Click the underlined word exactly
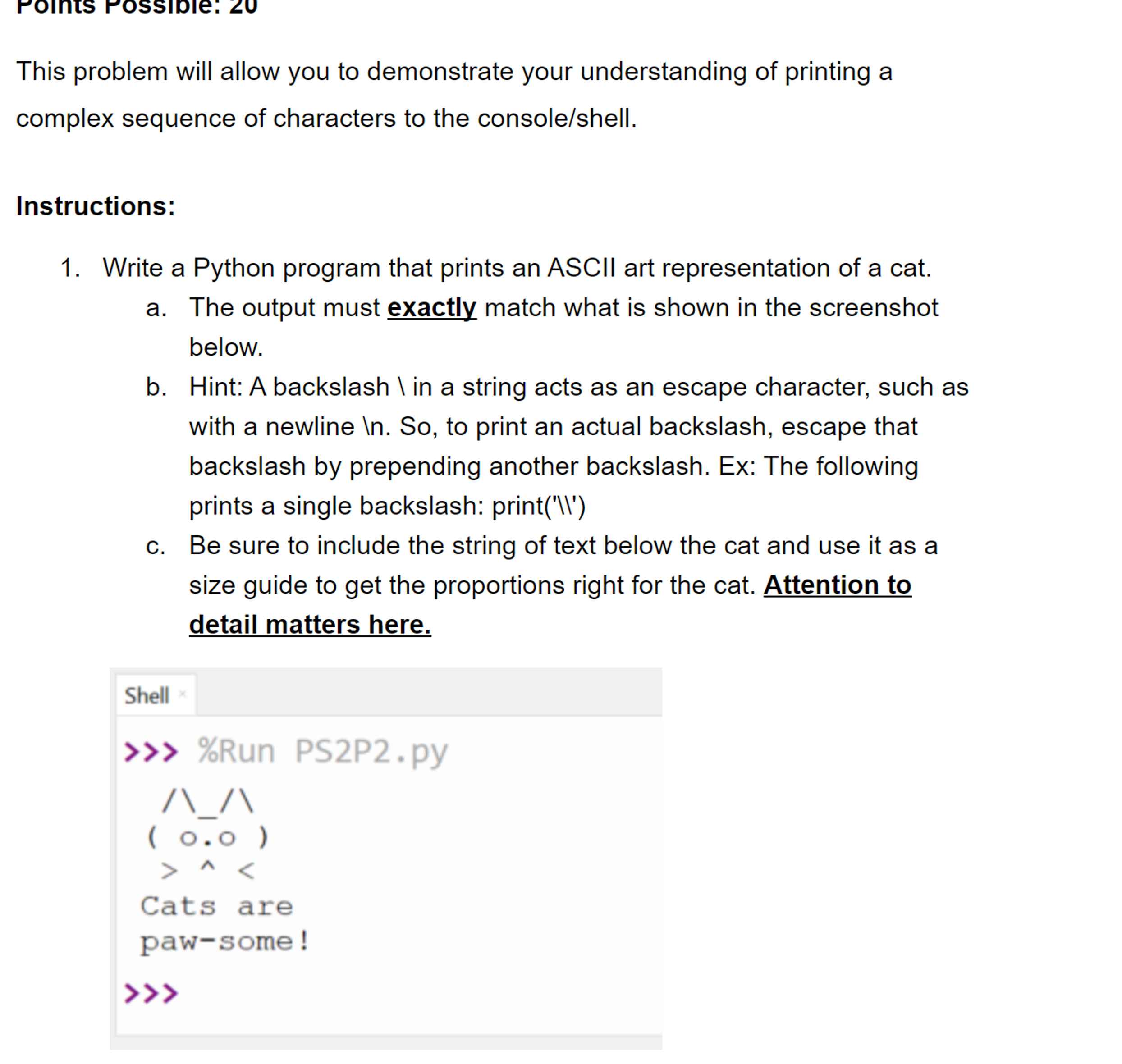The height and width of the screenshot is (1064, 1122). [x=432, y=307]
